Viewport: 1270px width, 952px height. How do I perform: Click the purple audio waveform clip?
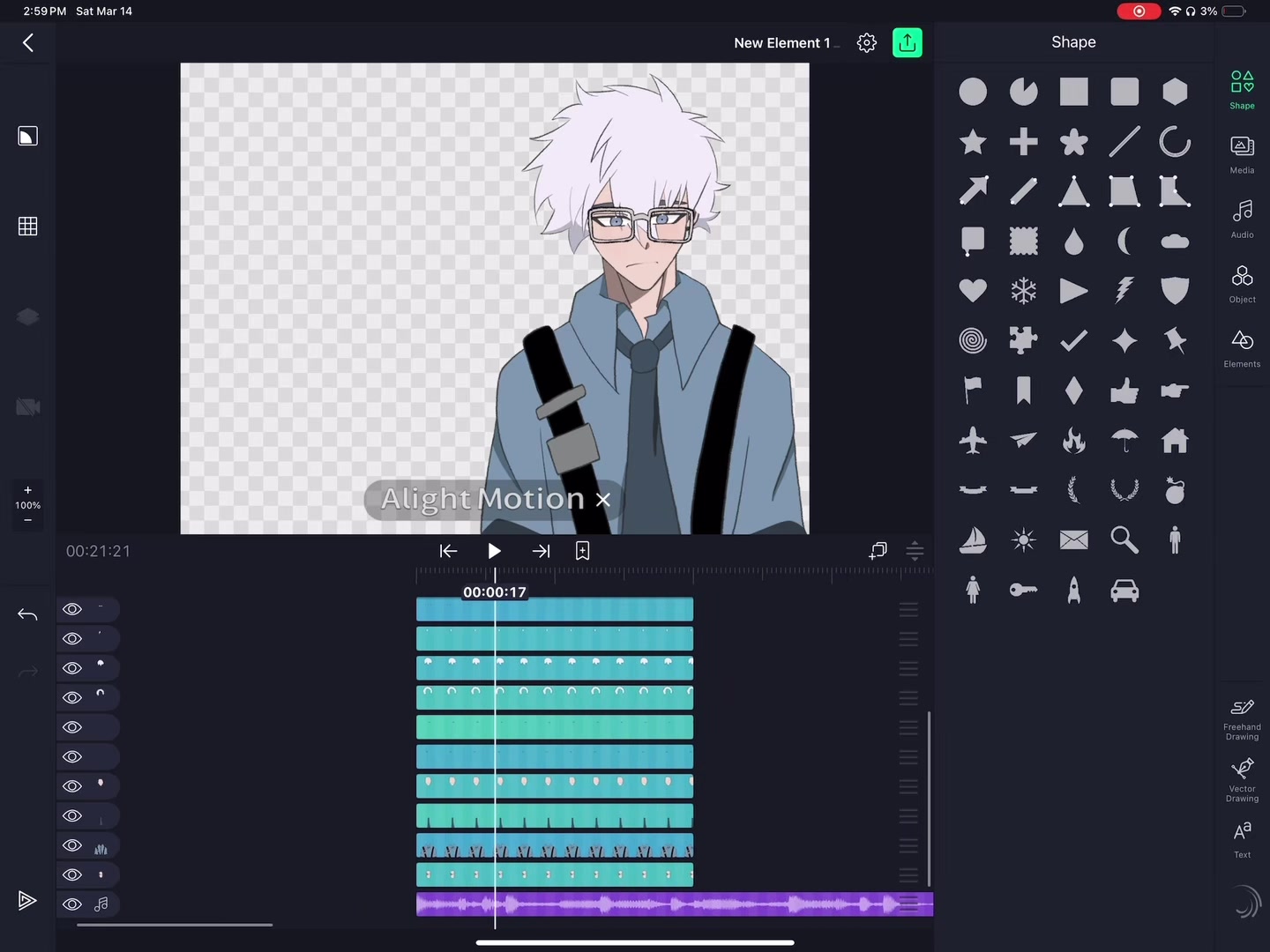tap(675, 904)
